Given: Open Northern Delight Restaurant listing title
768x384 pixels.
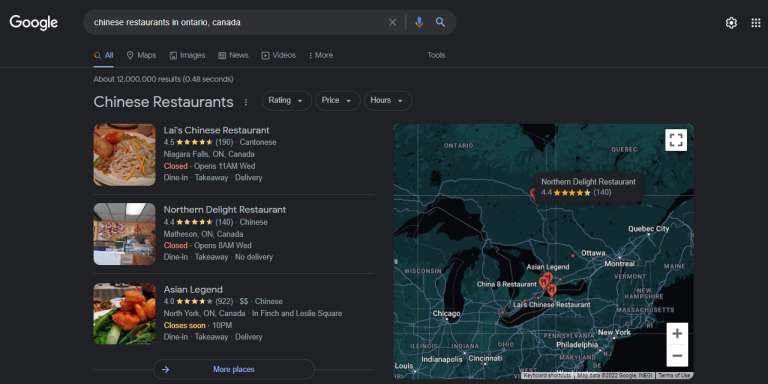Looking at the screenshot, I should [x=225, y=210].
